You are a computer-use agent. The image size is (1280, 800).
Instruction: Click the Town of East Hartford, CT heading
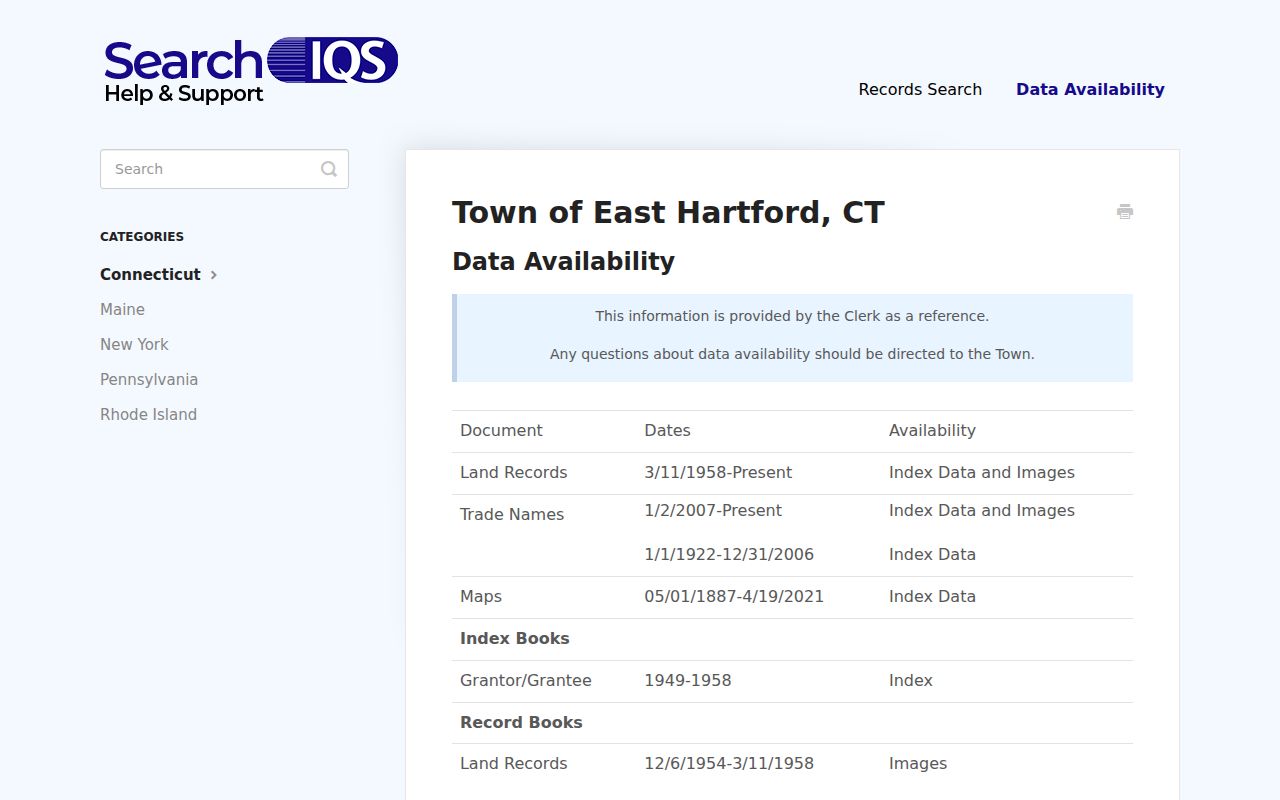[x=668, y=212]
